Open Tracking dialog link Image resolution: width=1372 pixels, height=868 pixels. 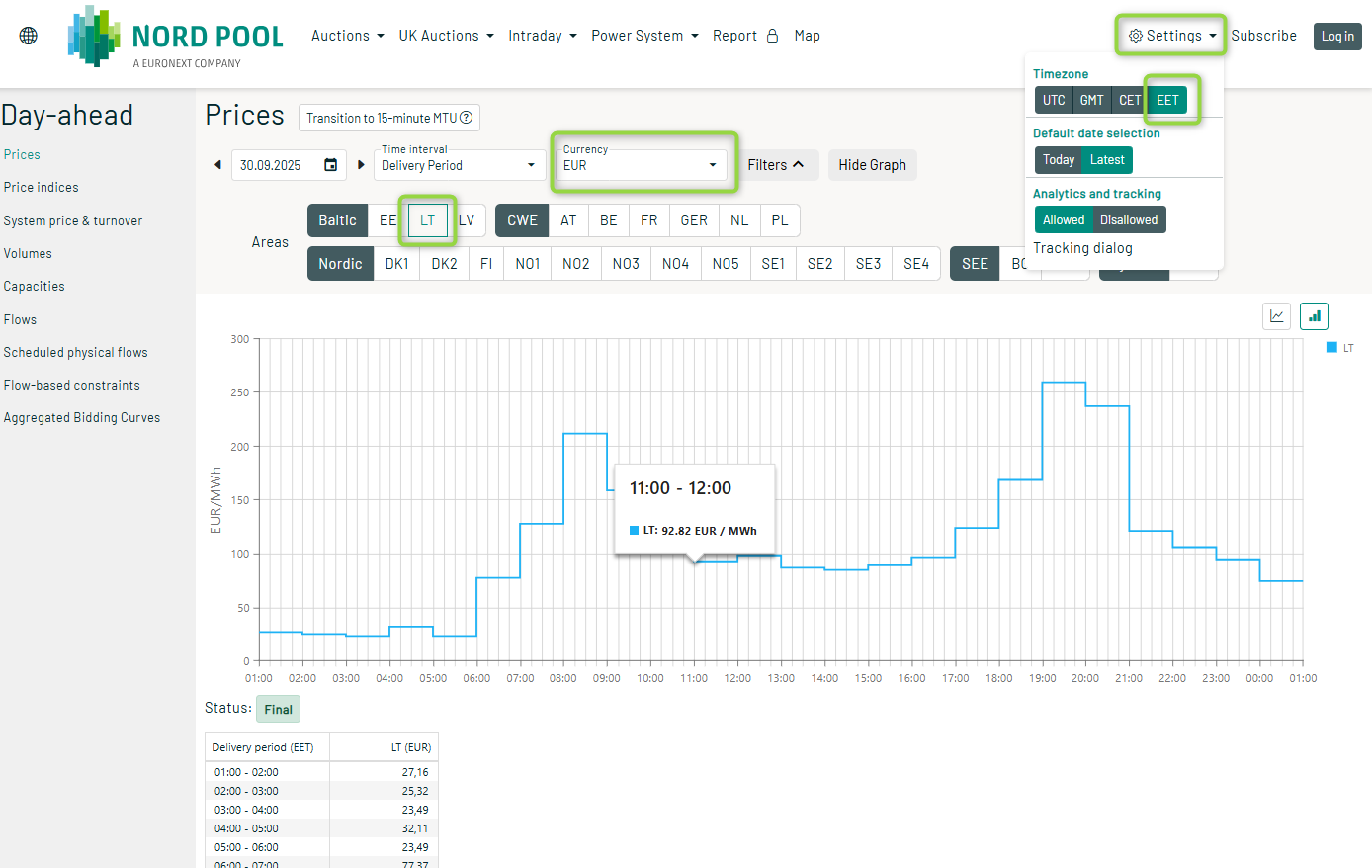(x=1083, y=248)
